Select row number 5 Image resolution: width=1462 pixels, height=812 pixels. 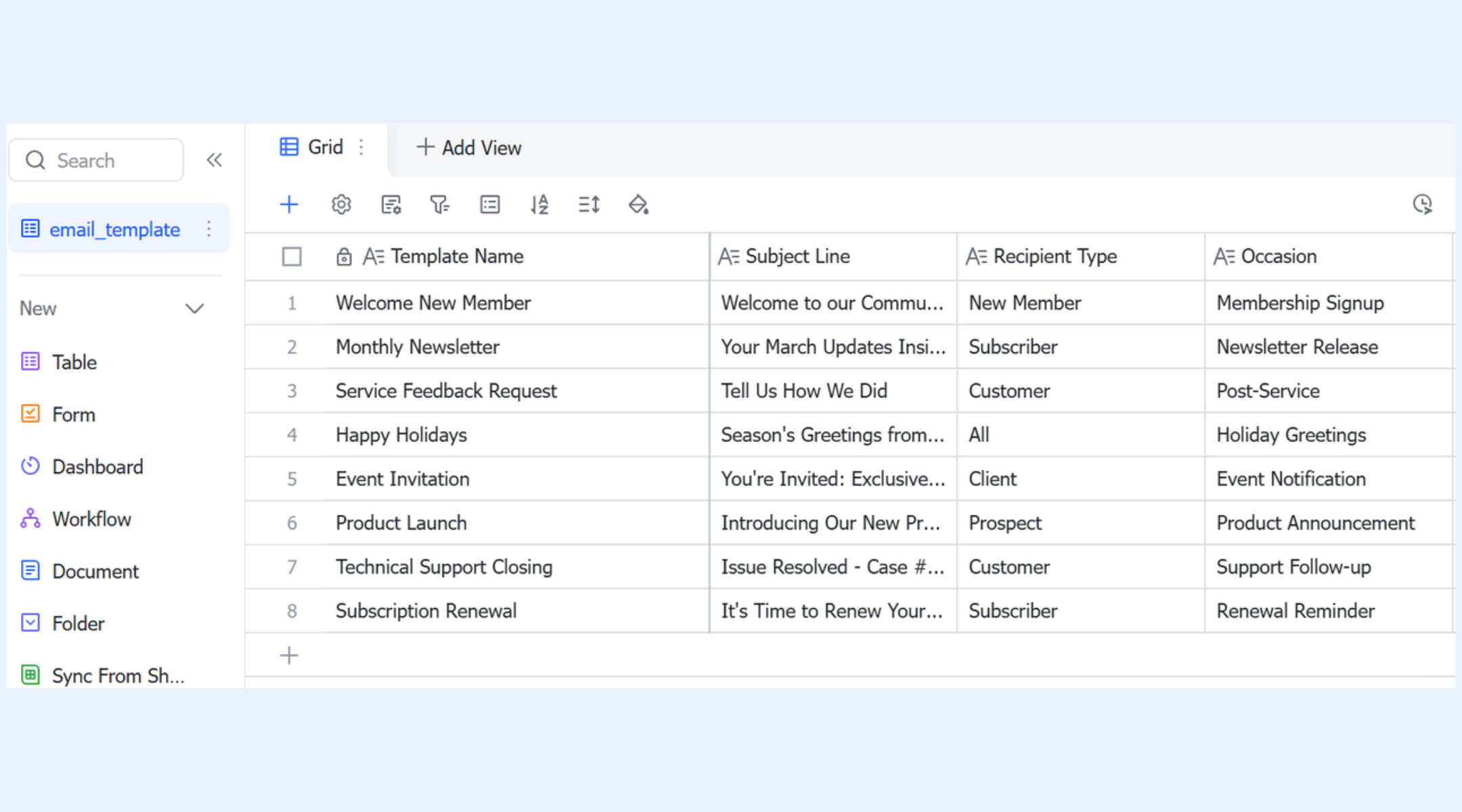(292, 478)
